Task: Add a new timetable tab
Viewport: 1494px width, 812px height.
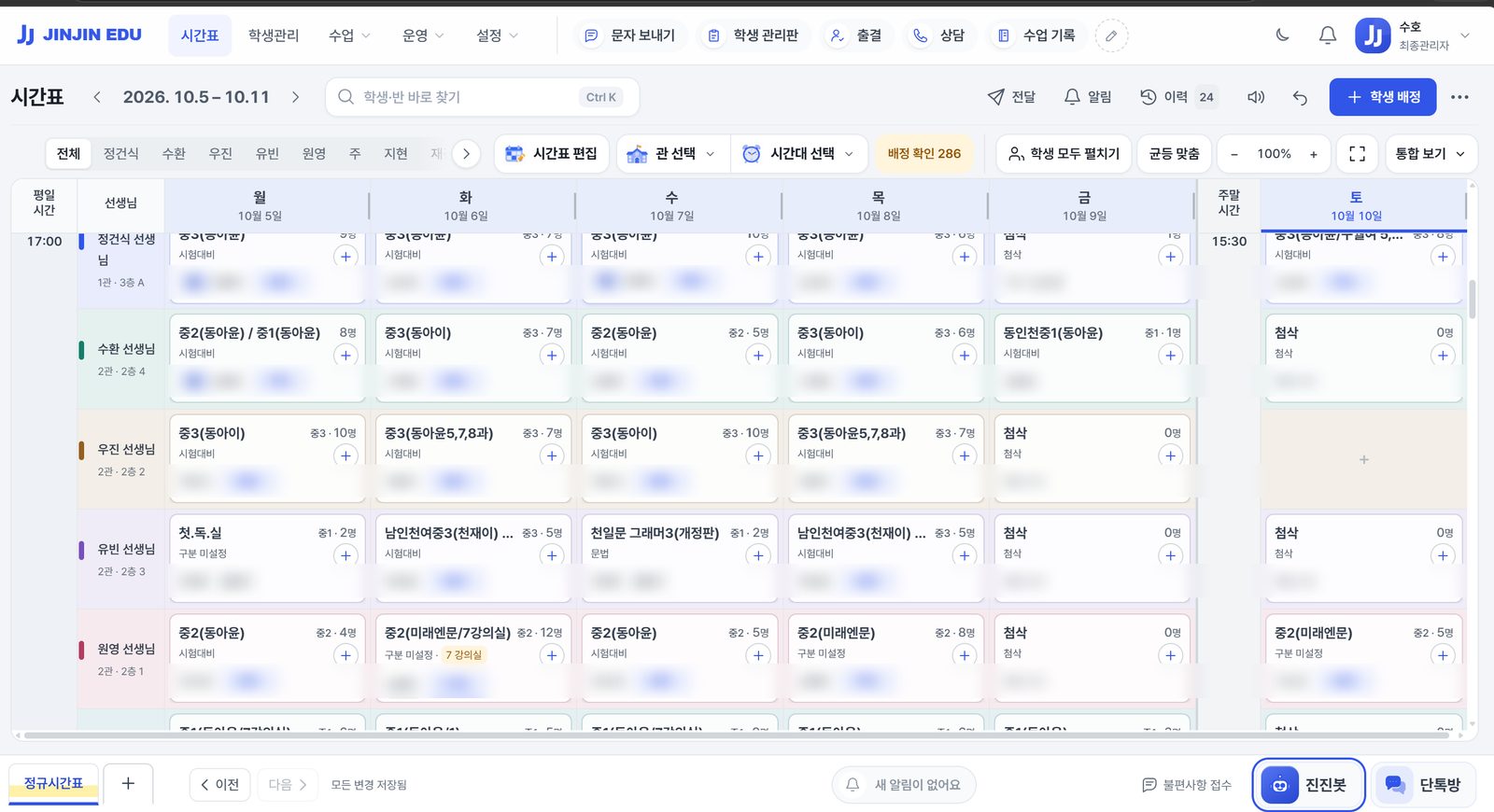Action: [x=128, y=784]
